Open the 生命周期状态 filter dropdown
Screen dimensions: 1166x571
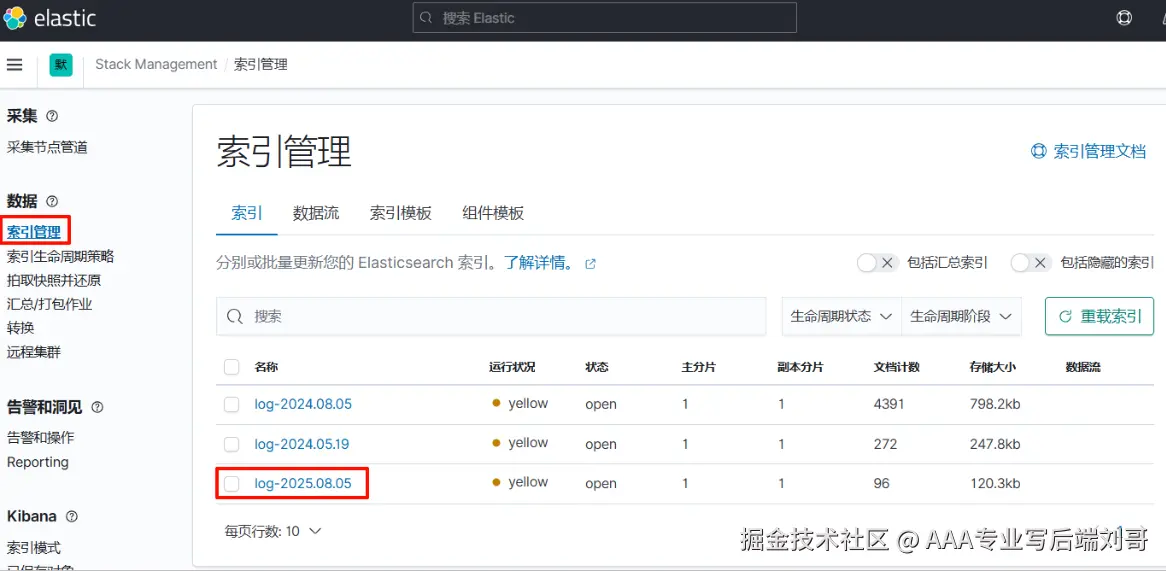[x=841, y=317]
